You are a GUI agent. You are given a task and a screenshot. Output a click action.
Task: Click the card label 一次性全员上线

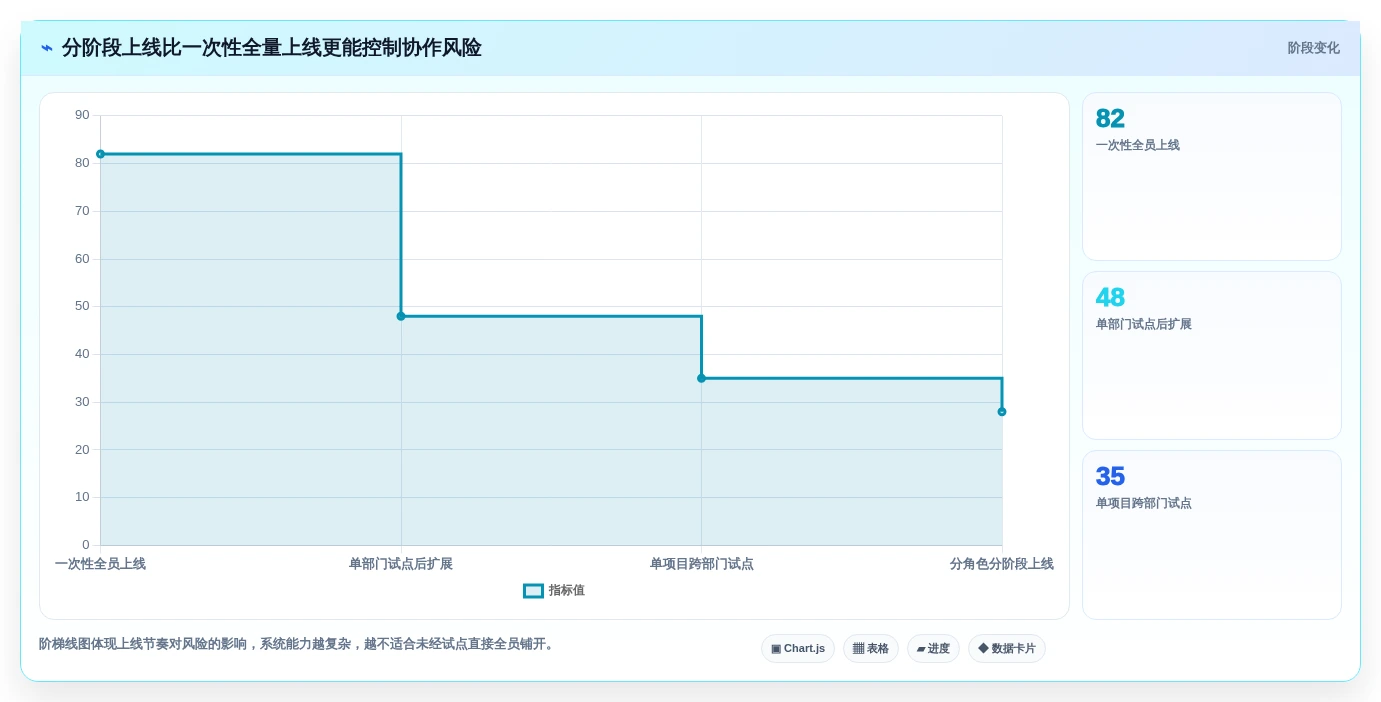1138,145
